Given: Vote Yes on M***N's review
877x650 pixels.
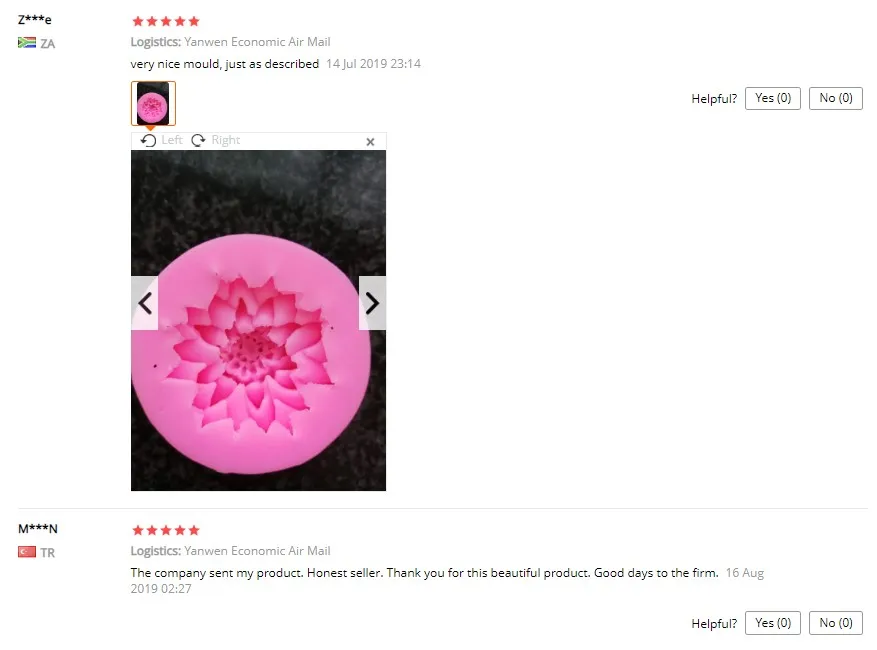Looking at the screenshot, I should point(773,623).
